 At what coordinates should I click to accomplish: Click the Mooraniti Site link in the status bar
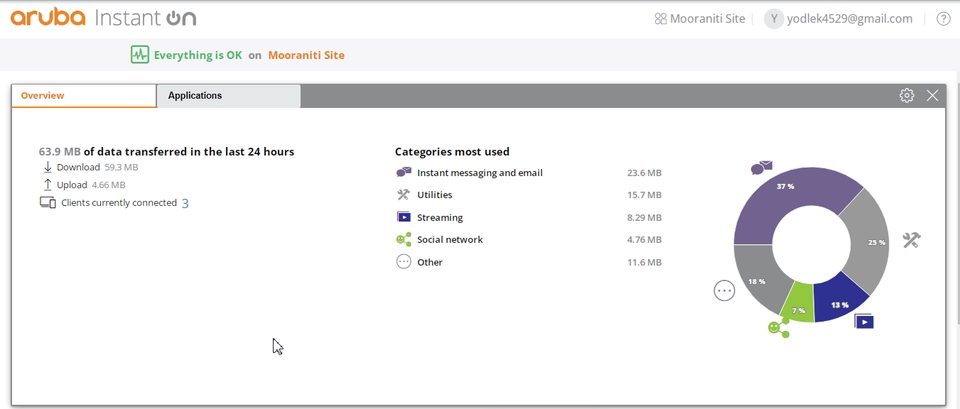point(306,56)
